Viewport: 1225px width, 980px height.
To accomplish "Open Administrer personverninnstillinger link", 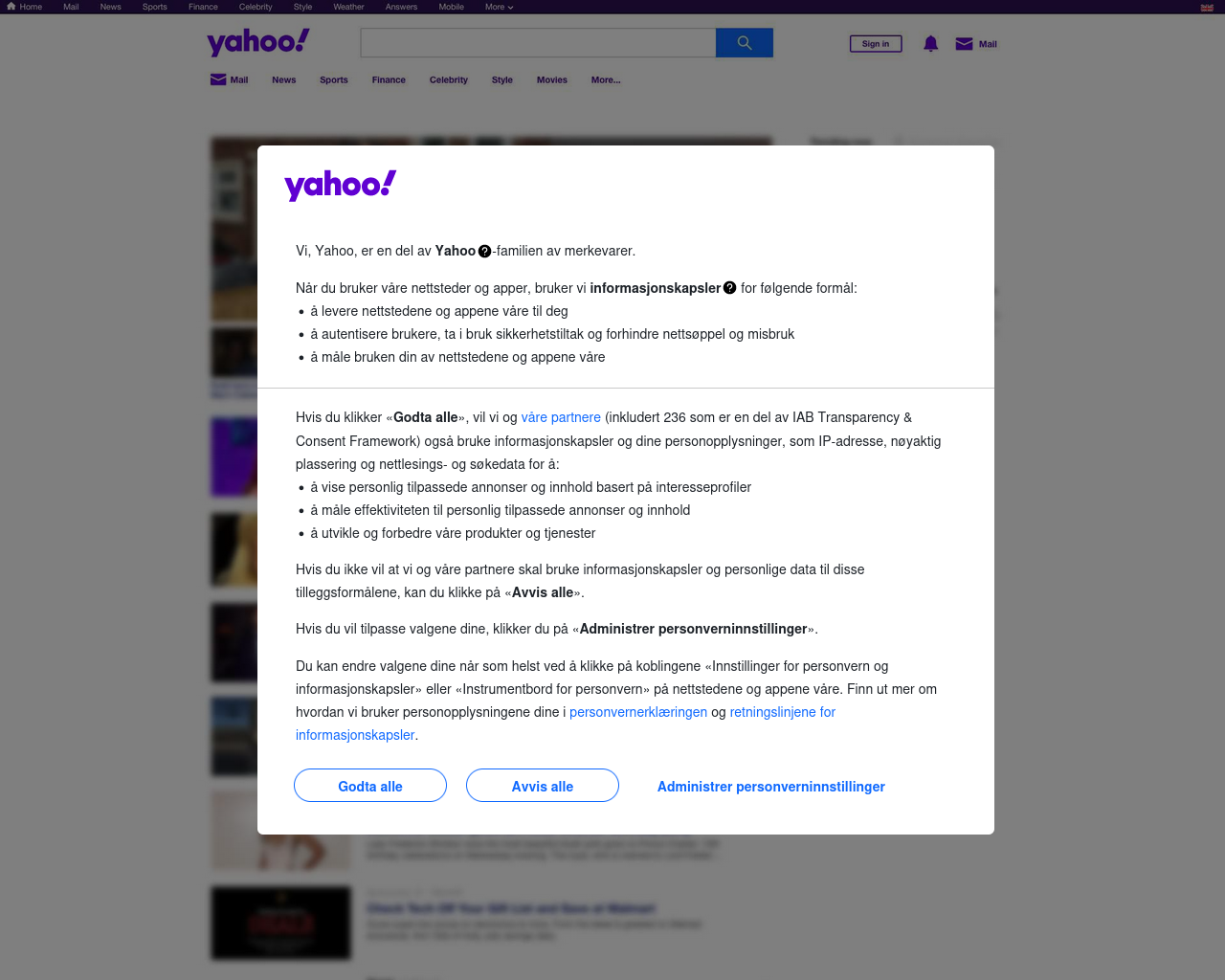I will click(771, 787).
